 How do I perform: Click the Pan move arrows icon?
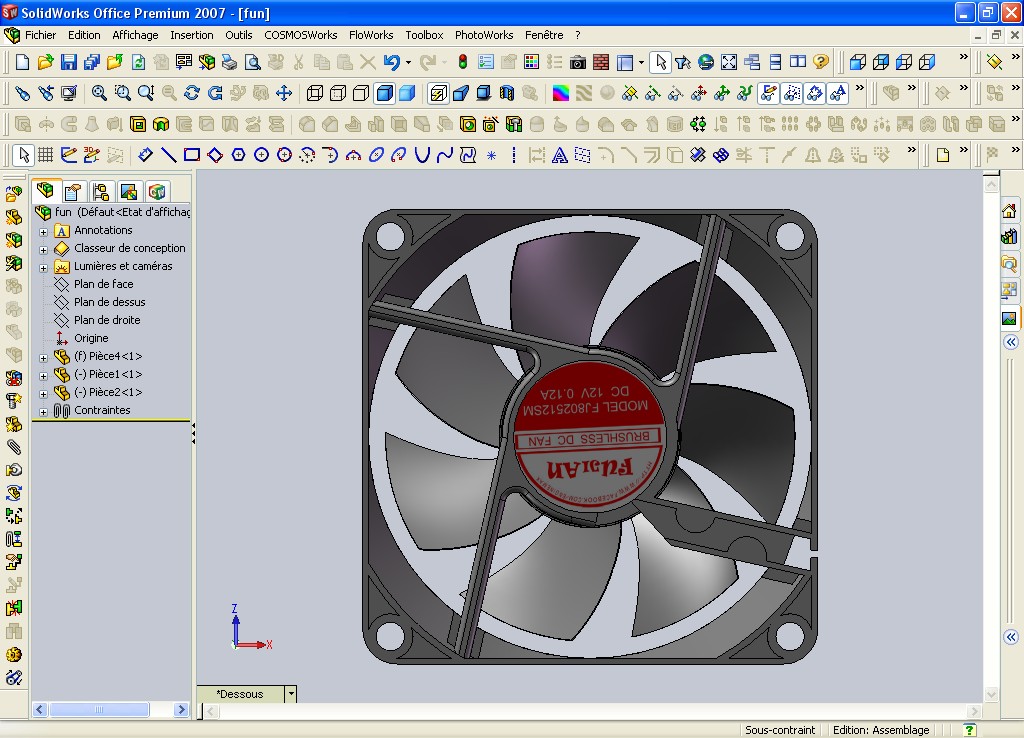[283, 93]
